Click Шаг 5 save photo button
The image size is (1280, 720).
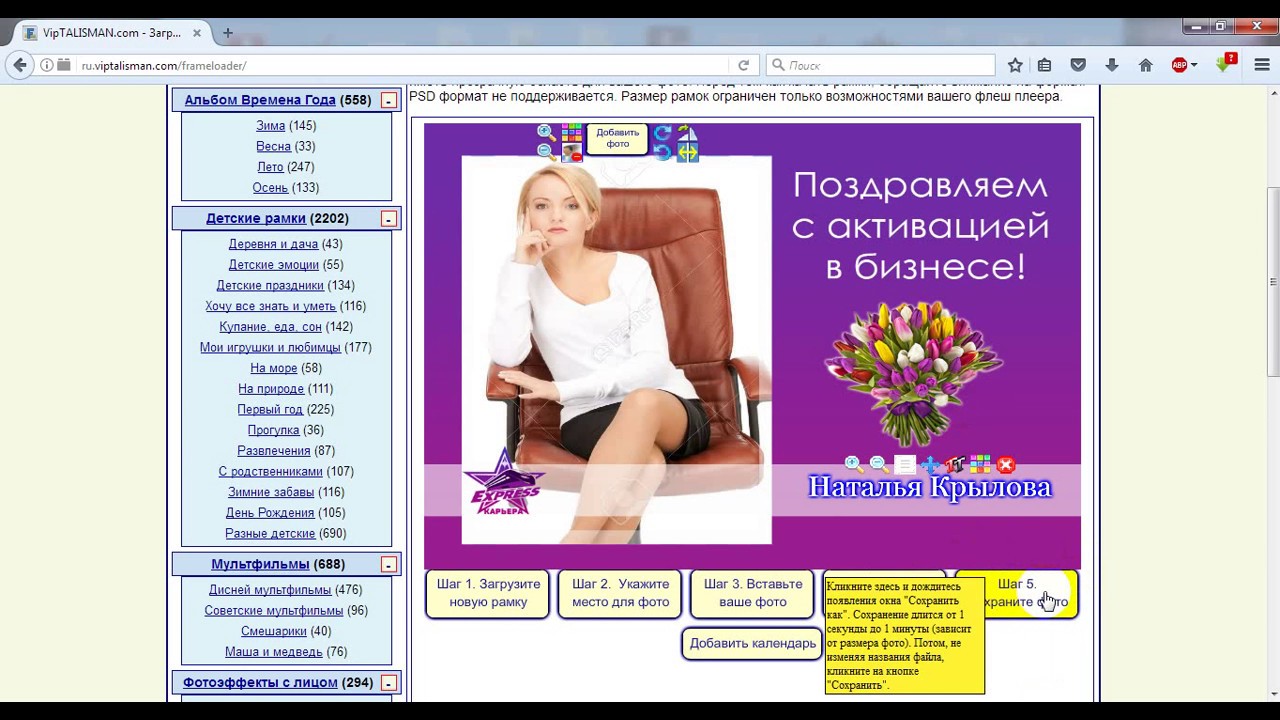pos(1030,593)
